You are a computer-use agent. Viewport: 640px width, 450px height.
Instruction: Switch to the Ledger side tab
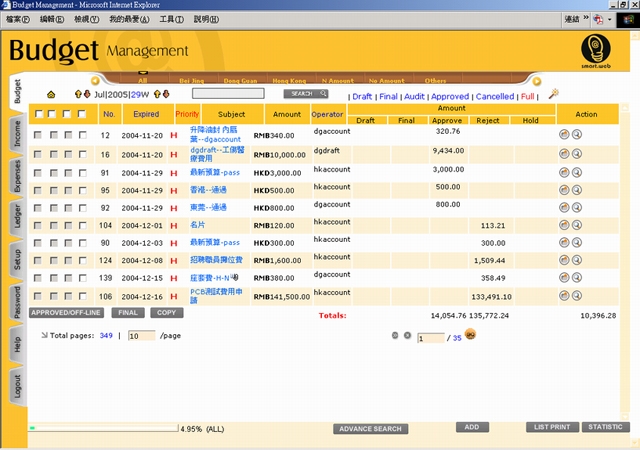pyautogui.click(x=17, y=217)
